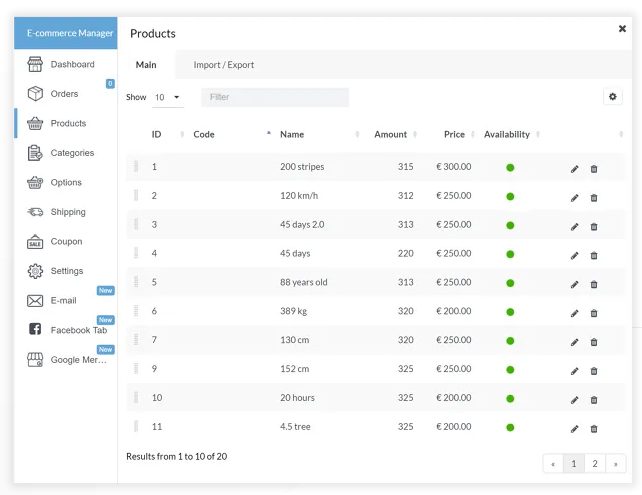The height and width of the screenshot is (495, 642).
Task: Select the Main tab
Action: (x=146, y=65)
